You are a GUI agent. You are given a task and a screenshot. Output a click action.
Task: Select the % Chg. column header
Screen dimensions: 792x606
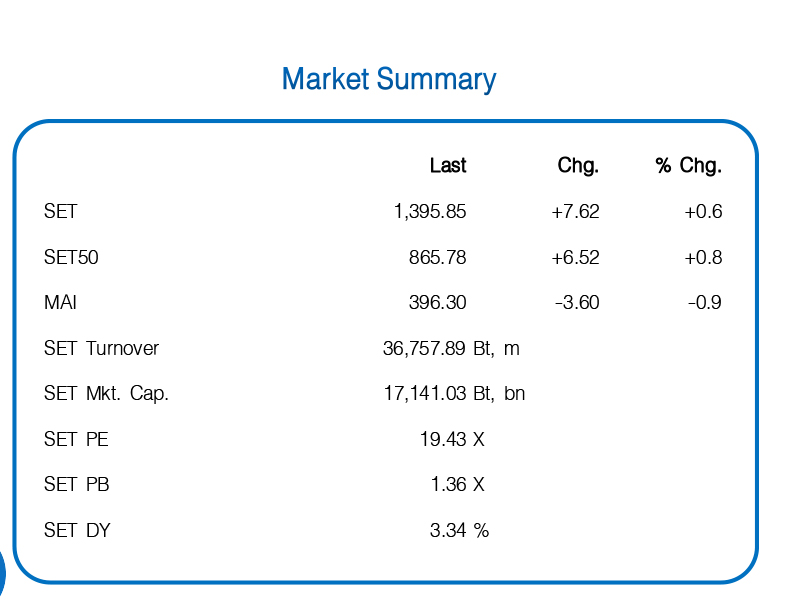pyautogui.click(x=689, y=165)
